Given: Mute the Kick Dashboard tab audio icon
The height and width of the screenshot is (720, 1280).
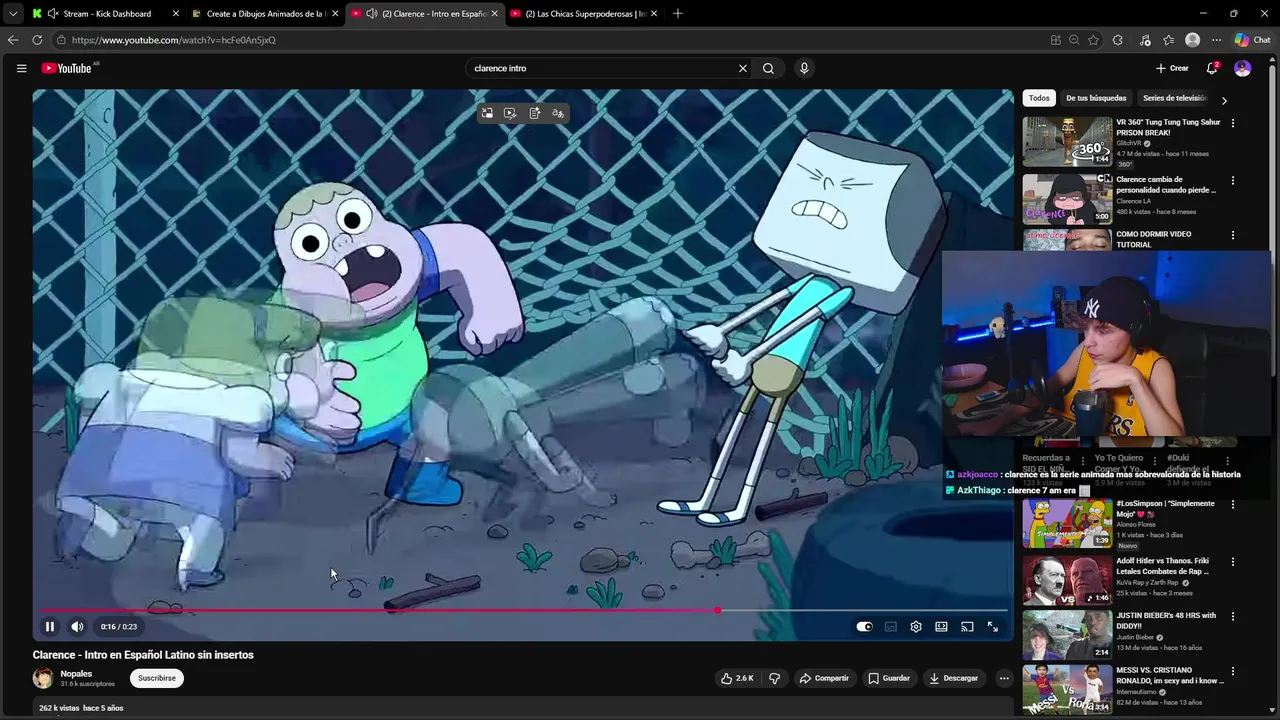Looking at the screenshot, I should 52,14.
